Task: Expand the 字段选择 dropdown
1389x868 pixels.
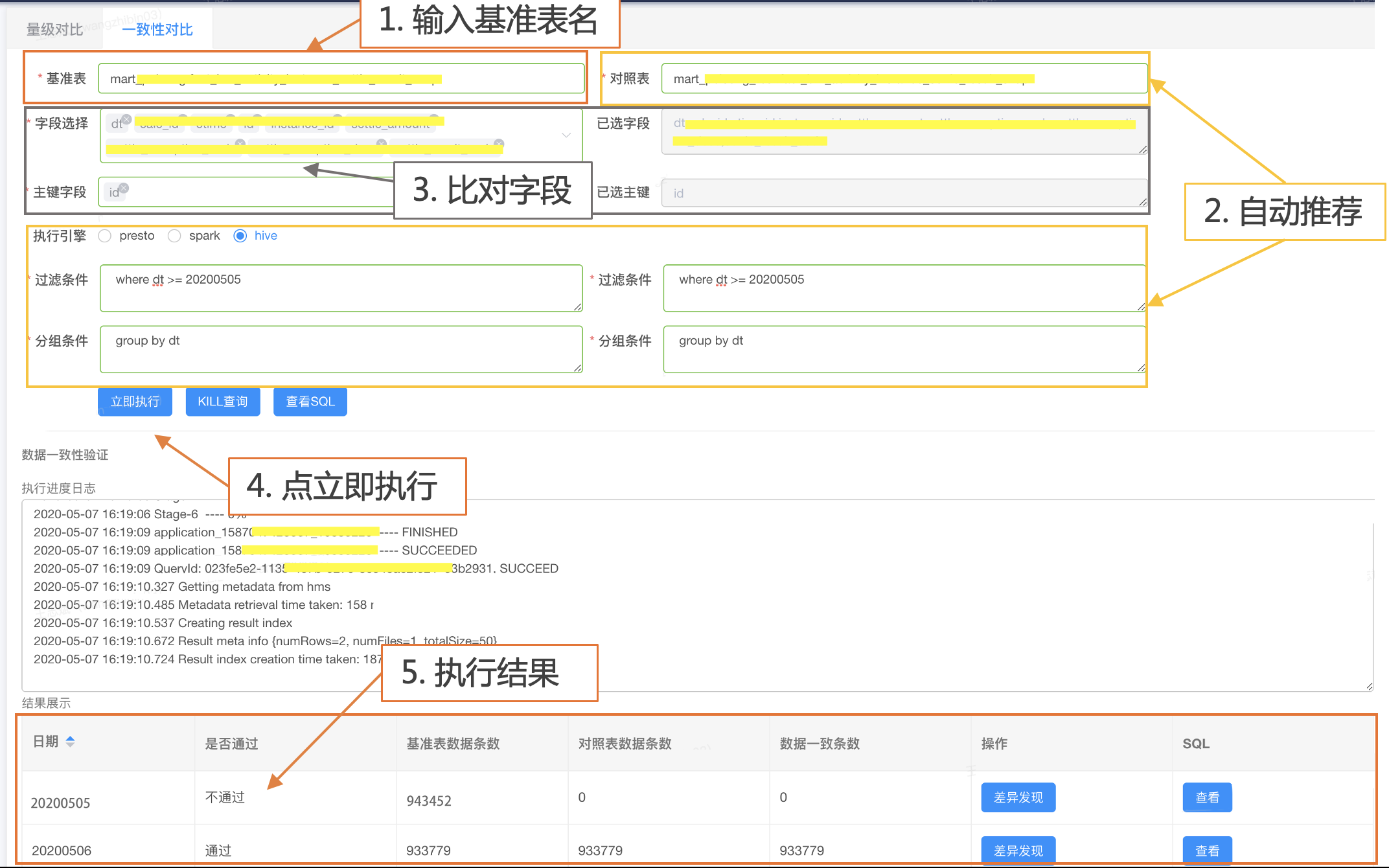Action: click(x=566, y=135)
